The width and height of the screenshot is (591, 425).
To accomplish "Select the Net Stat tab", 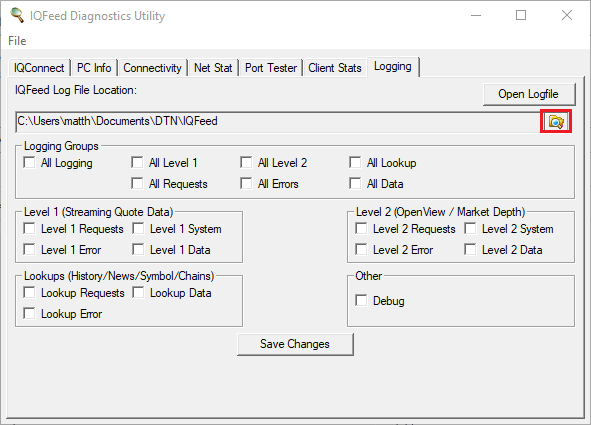I will [213, 68].
